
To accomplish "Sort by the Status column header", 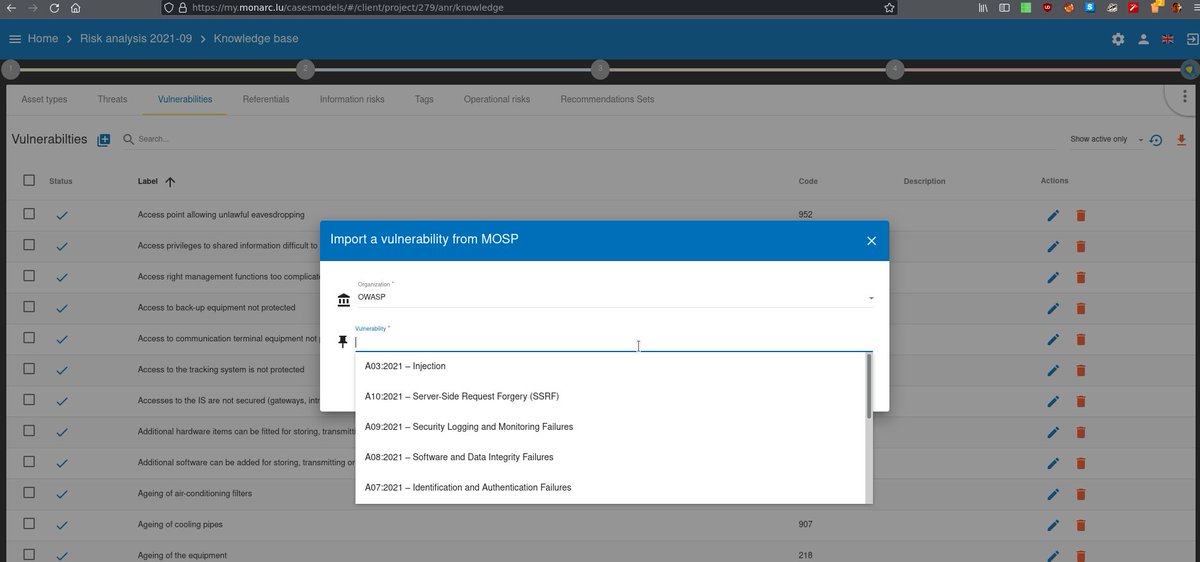I will [61, 182].
